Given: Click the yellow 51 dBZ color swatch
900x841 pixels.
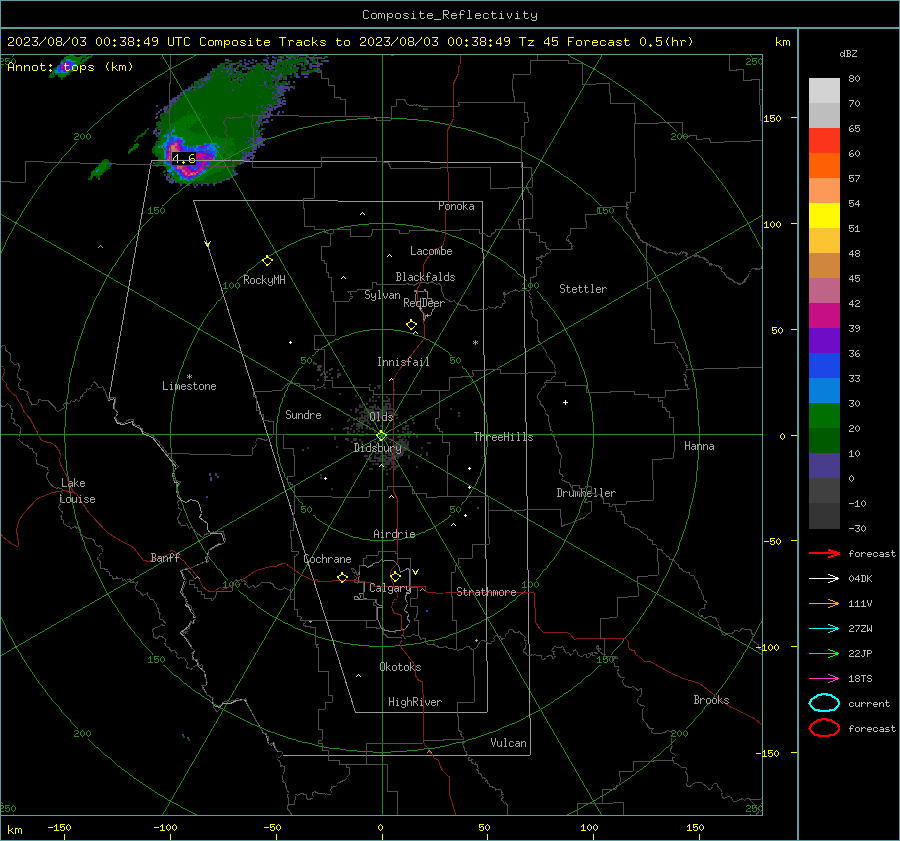Looking at the screenshot, I should 824,216.
